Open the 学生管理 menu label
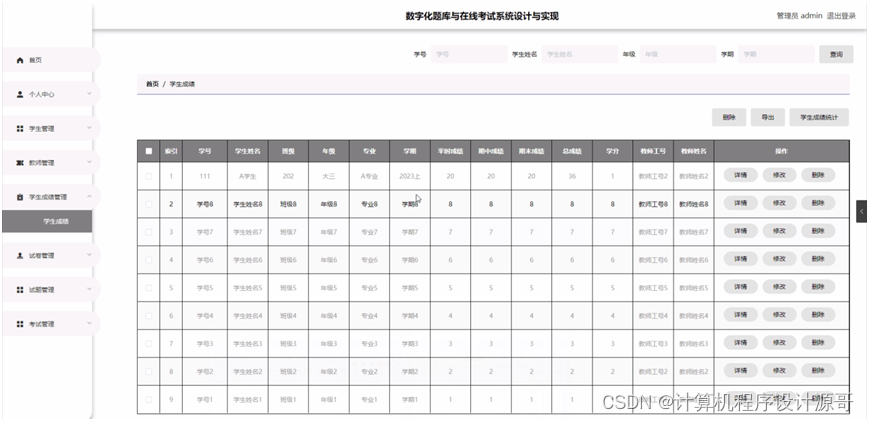The width and height of the screenshot is (869, 421). (x=42, y=129)
